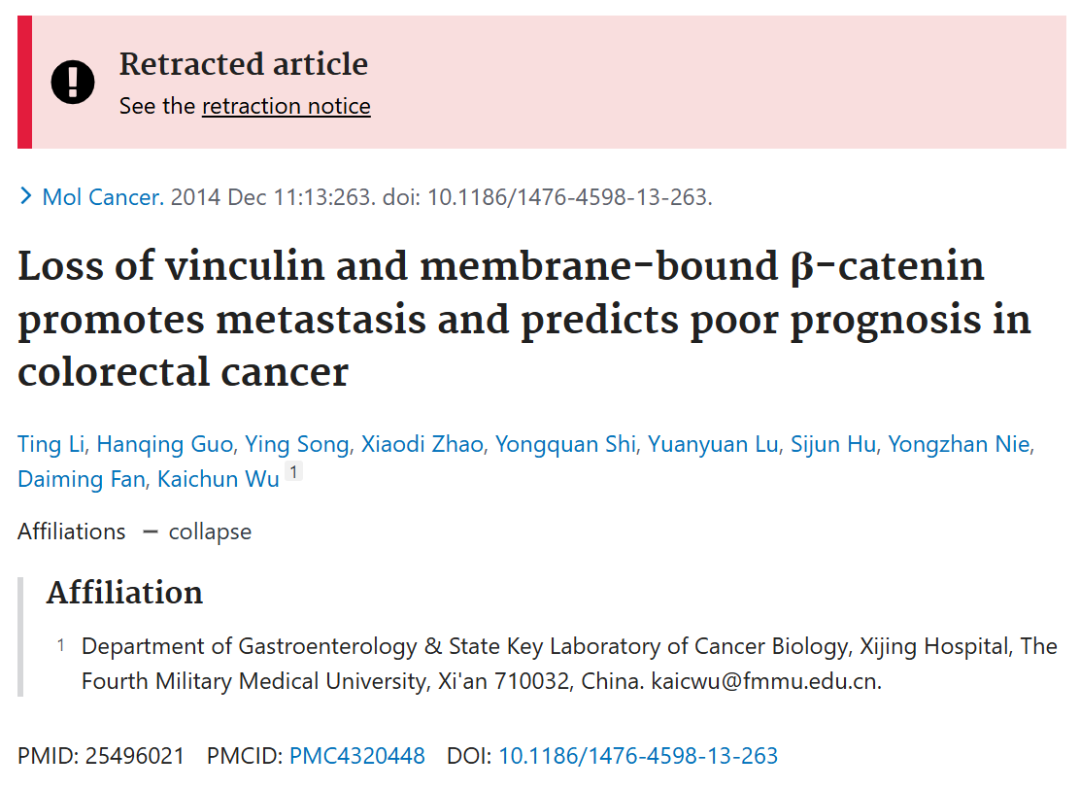Click the article title heading
1080x789 pixels.
pyautogui.click(x=524, y=319)
